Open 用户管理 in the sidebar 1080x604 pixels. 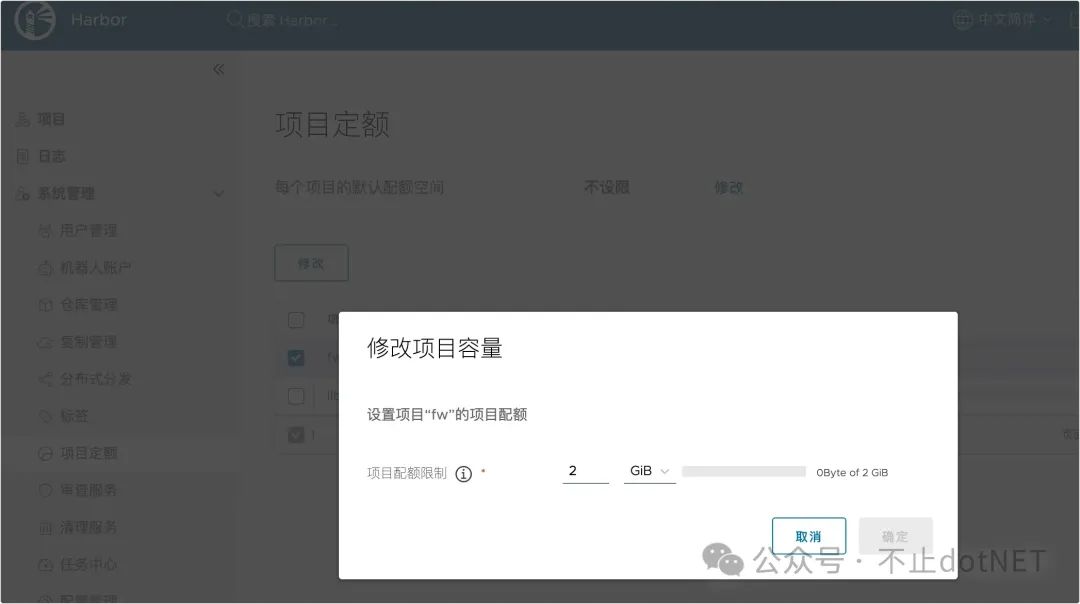[x=88, y=231]
